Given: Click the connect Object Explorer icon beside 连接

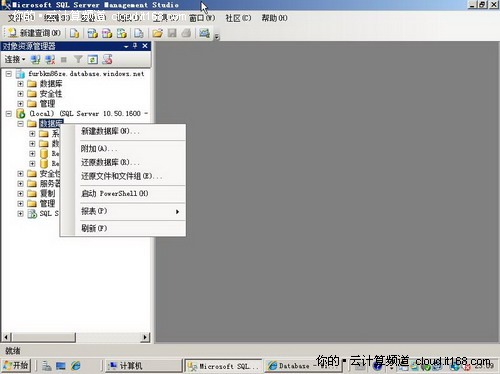Looking at the screenshot, I should pyautogui.click(x=35, y=60).
